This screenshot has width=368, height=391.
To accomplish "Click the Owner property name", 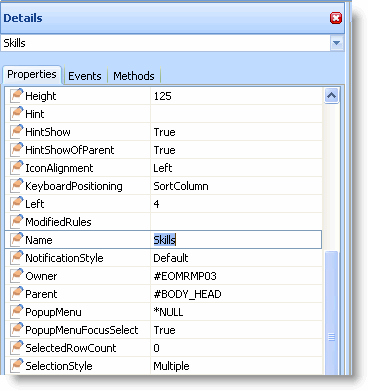I will coord(41,276).
